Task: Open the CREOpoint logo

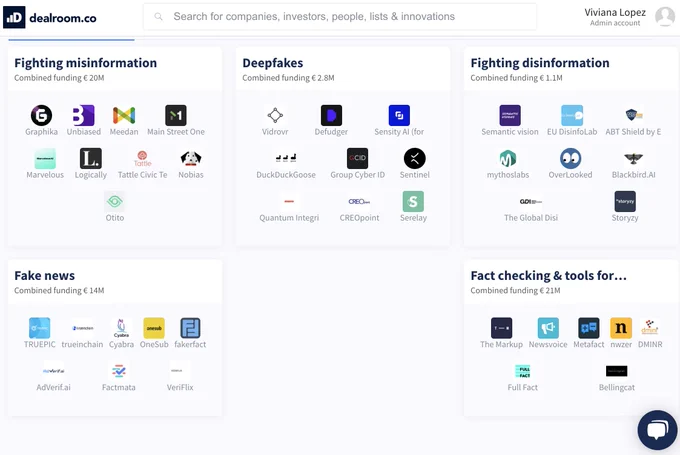Action: click(359, 201)
